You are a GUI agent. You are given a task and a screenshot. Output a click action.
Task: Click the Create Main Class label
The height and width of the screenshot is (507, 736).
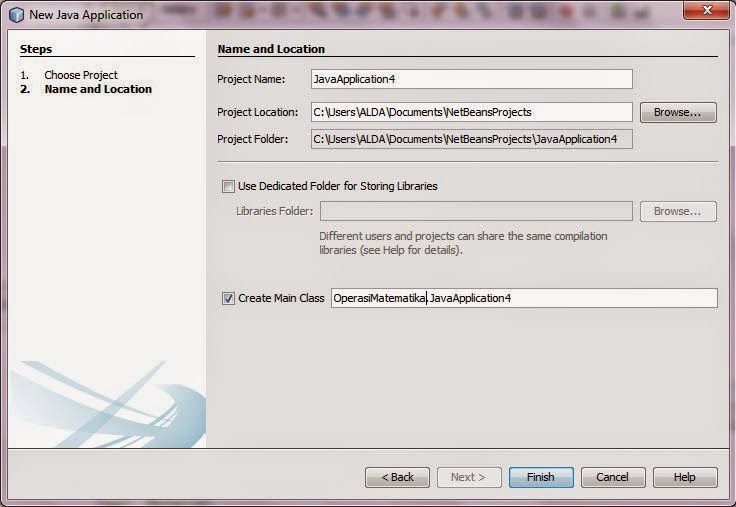(281, 298)
